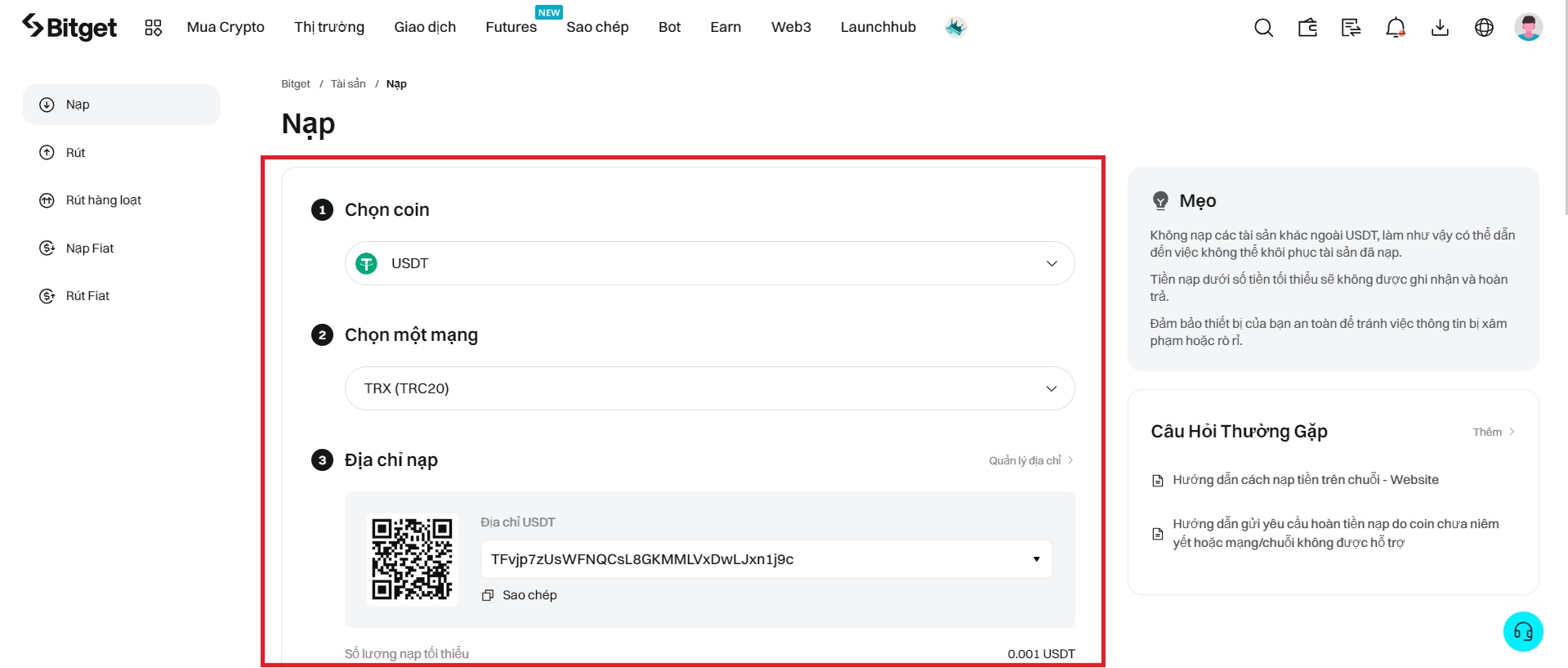
Task: Open the Mua Crypto menu
Action: pos(226,27)
